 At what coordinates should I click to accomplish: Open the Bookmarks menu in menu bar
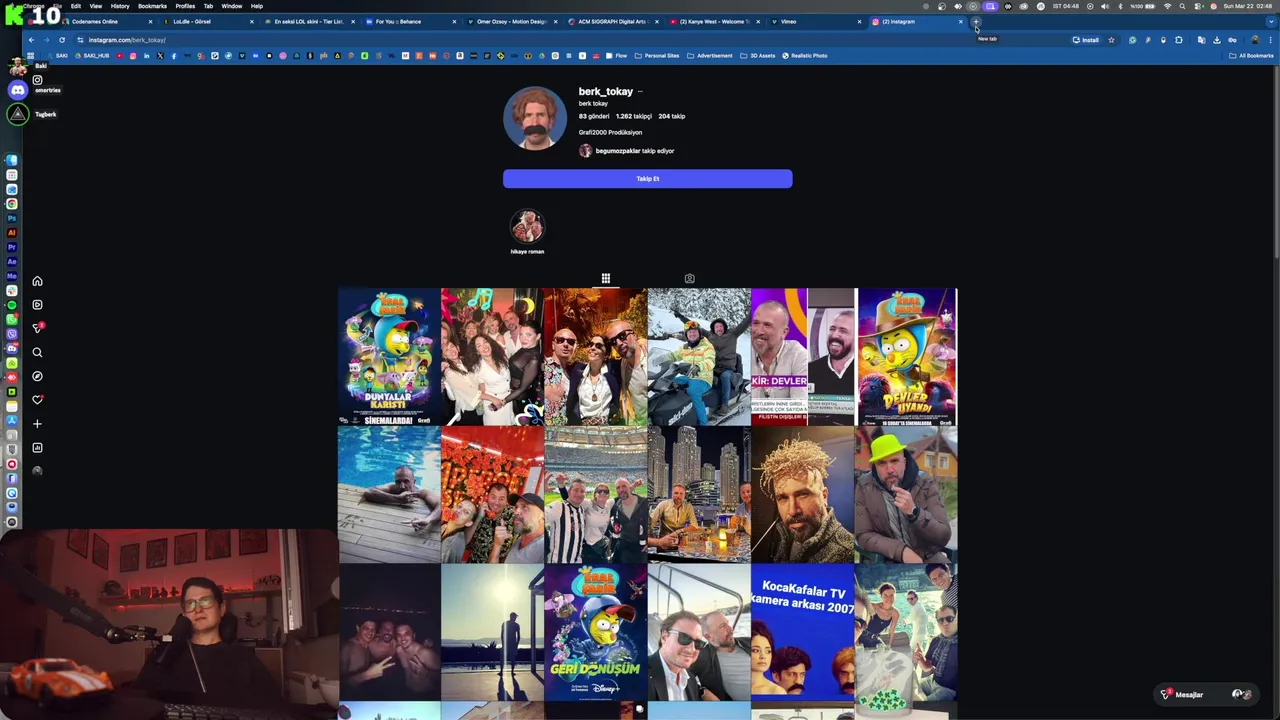[152, 6]
